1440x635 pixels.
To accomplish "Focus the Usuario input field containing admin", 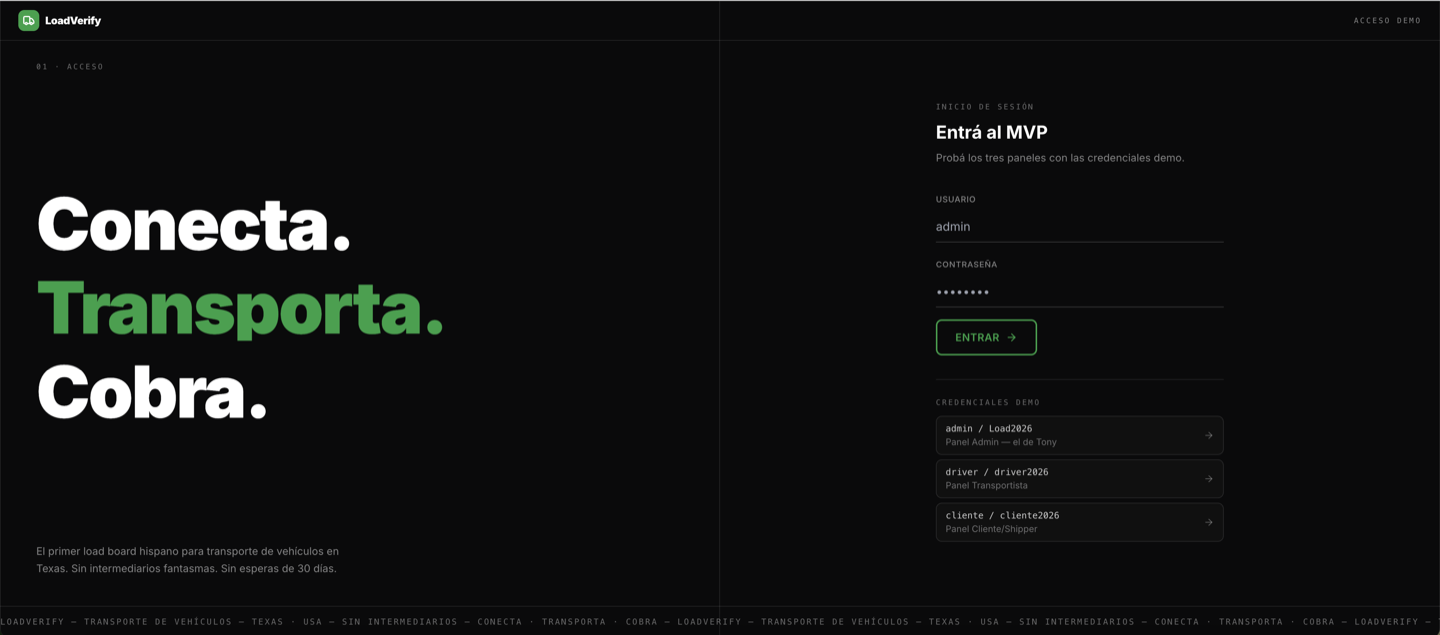I will click(x=1079, y=227).
